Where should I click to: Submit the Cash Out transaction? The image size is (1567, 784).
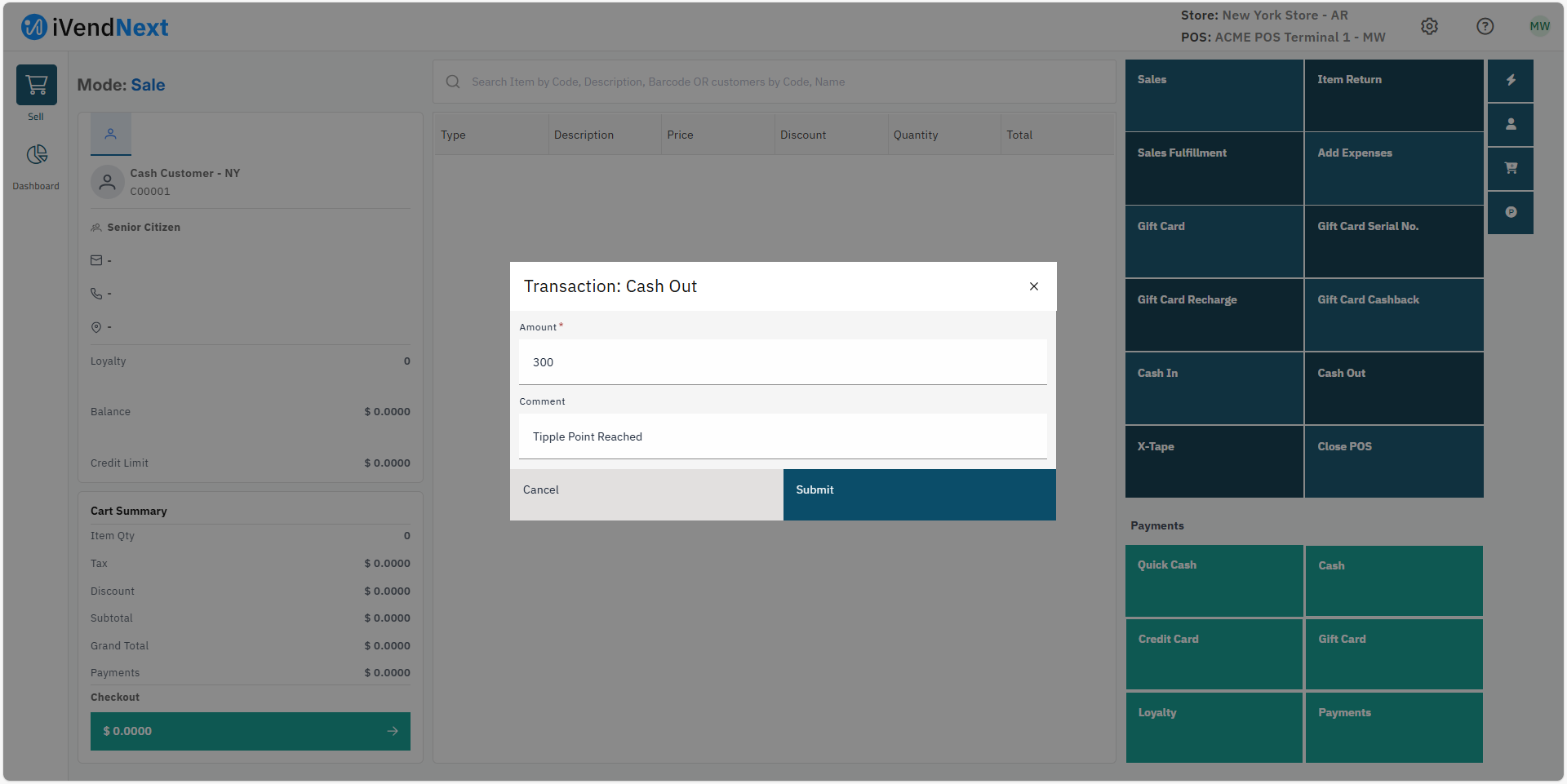coord(920,494)
